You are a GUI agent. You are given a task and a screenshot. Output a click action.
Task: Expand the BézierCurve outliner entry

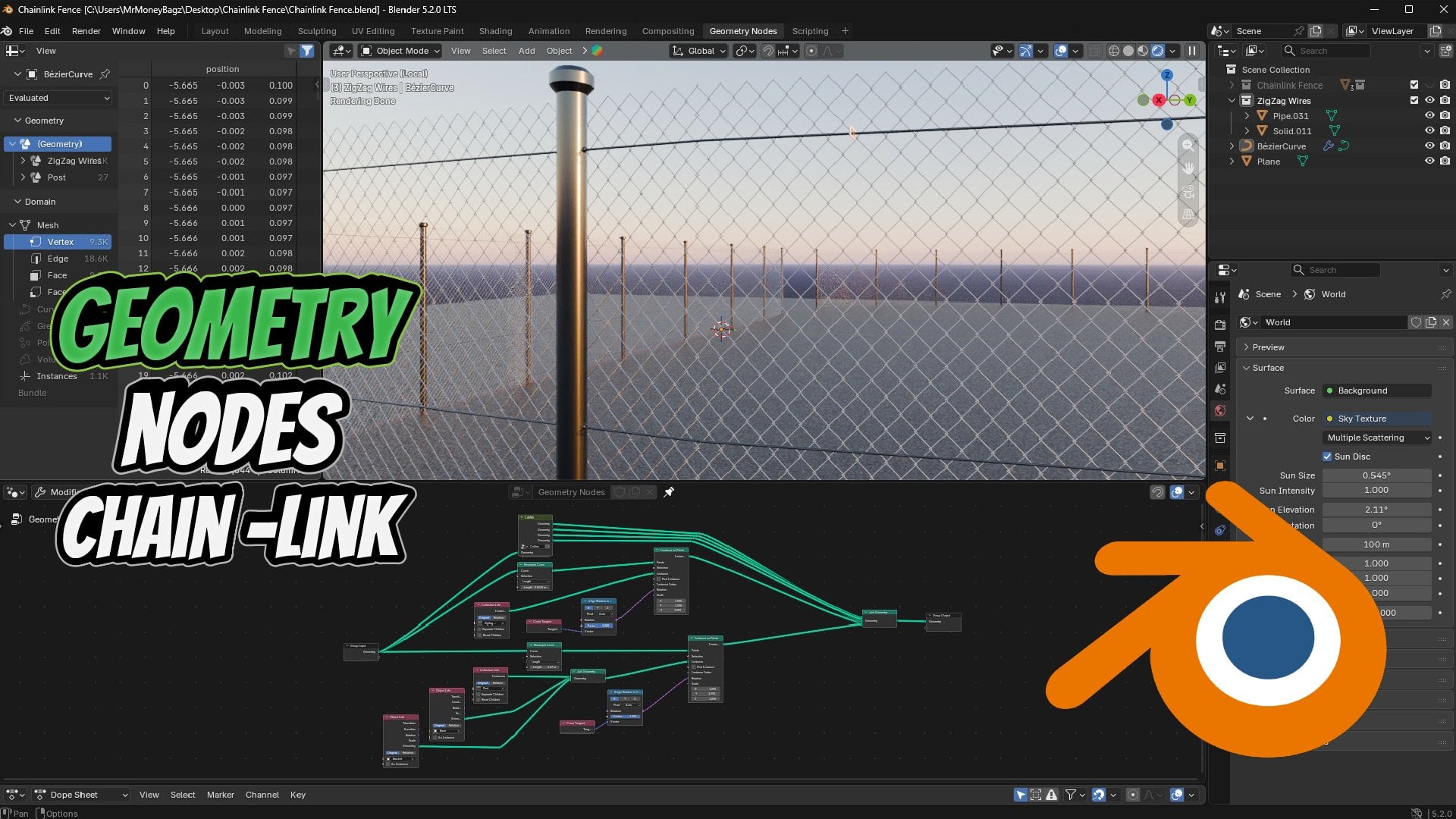click(x=1232, y=146)
